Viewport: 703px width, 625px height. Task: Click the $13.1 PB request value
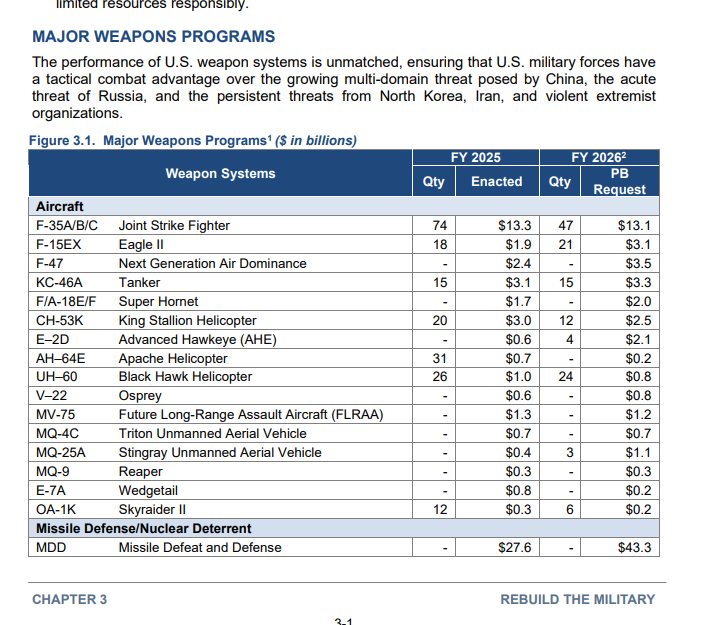pyautogui.click(x=634, y=225)
